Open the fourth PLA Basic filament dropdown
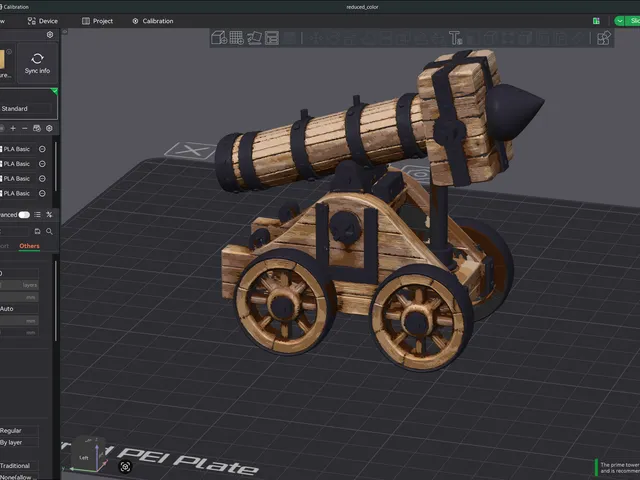Viewport: 640px width, 480px height. click(x=16, y=193)
